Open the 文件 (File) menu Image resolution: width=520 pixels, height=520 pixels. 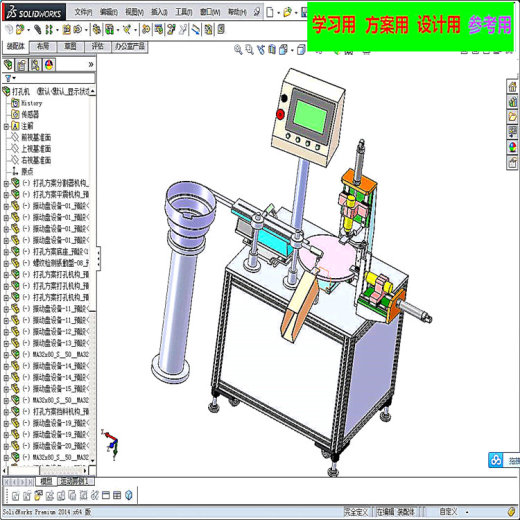(83, 12)
